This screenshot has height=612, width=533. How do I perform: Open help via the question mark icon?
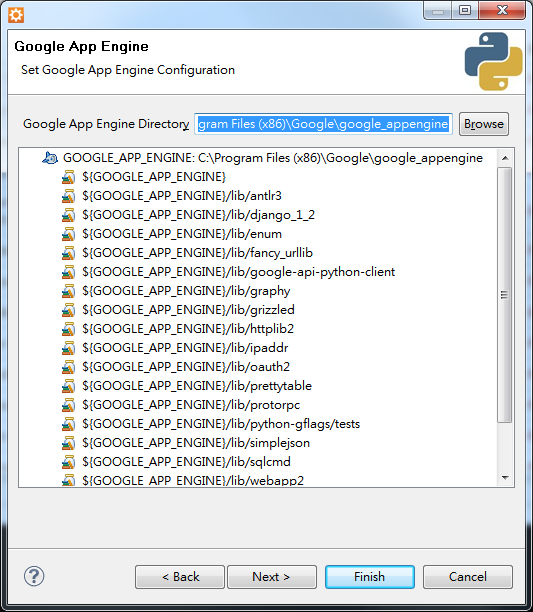point(34,576)
